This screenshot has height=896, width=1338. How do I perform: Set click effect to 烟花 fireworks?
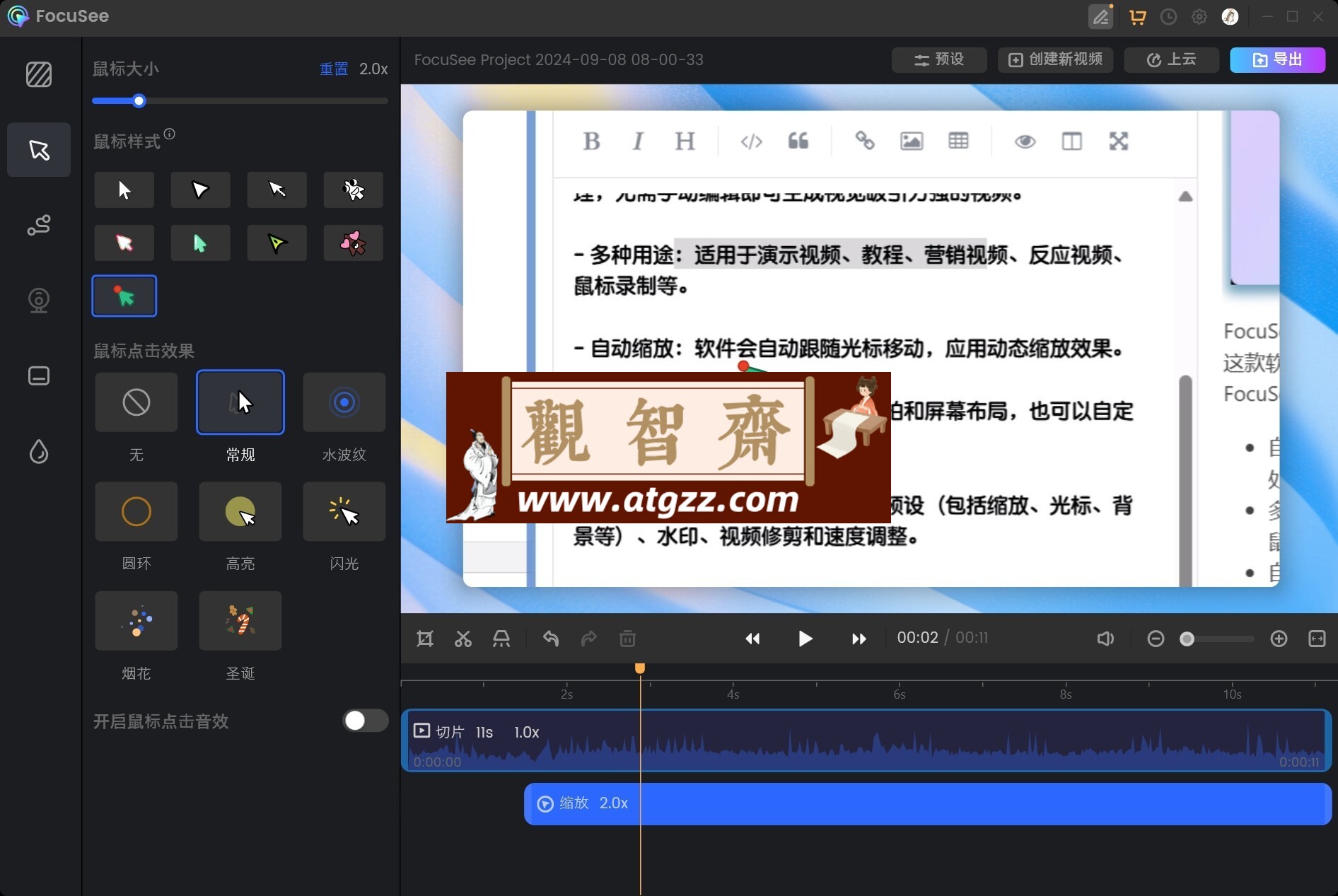pos(136,620)
